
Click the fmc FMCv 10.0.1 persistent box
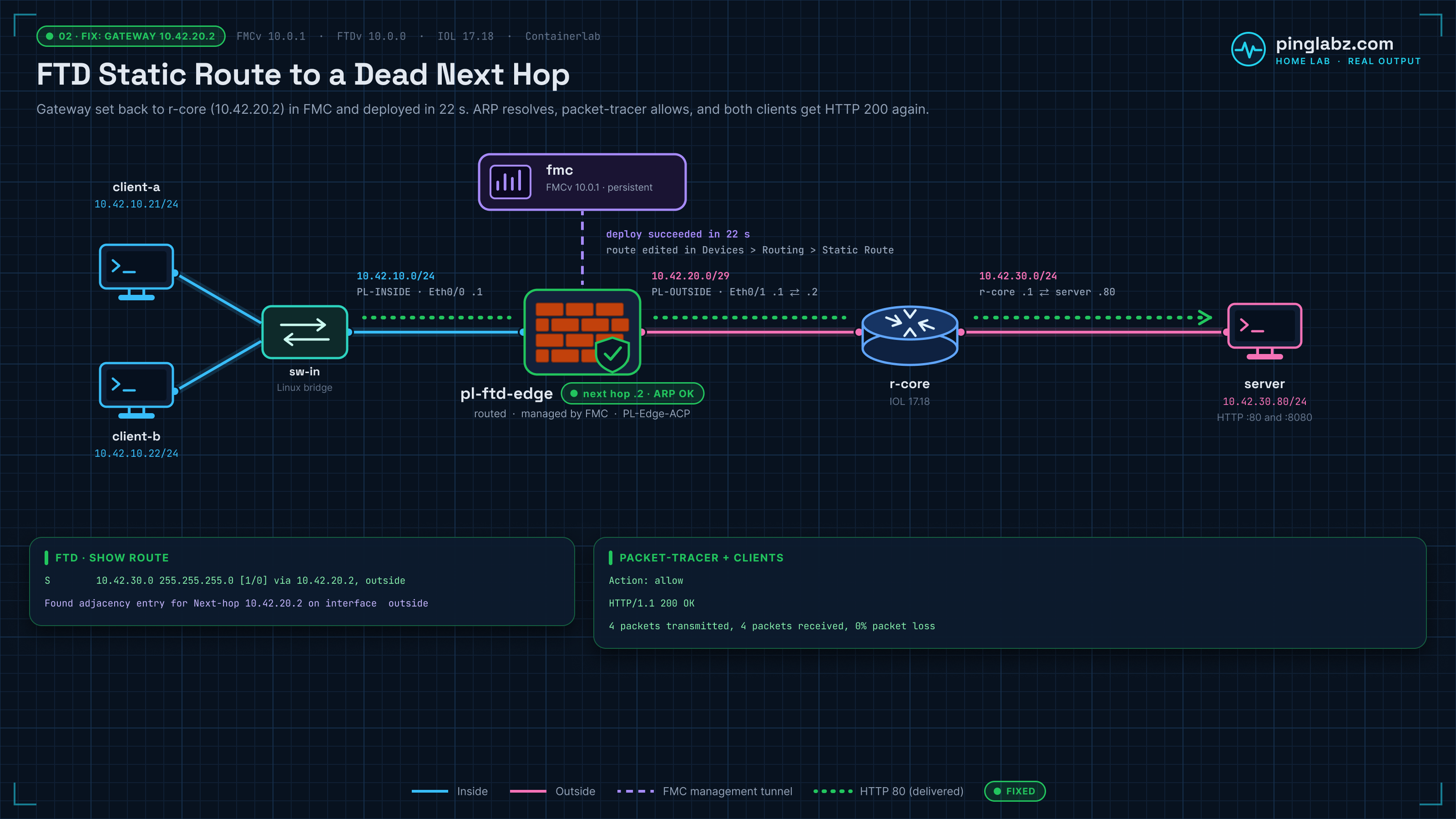(x=582, y=182)
